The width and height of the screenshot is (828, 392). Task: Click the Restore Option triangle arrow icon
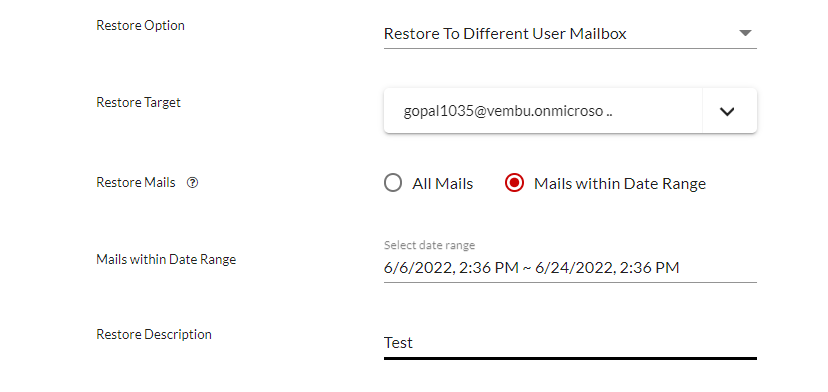(745, 33)
